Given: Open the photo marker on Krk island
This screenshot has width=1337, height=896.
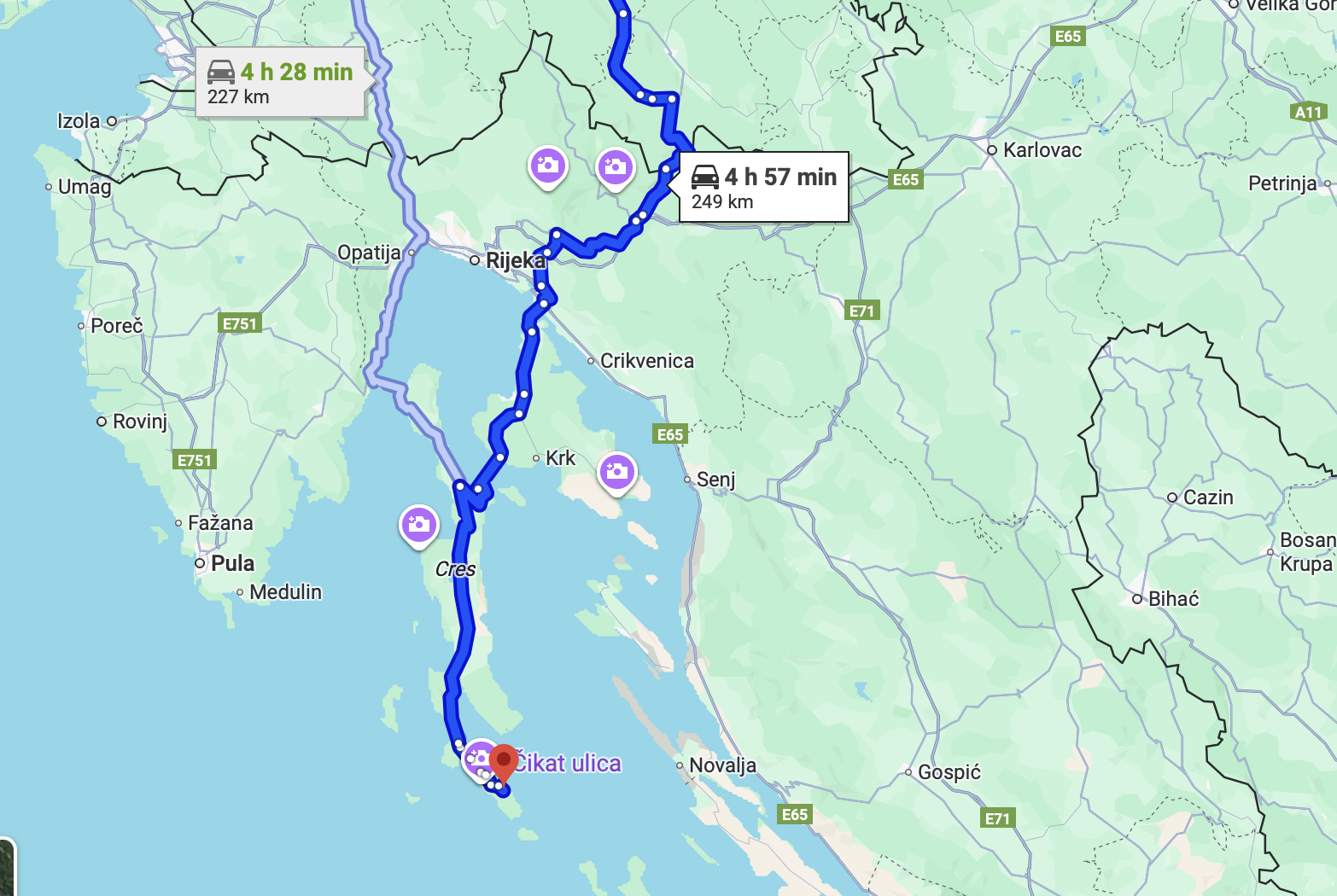Looking at the screenshot, I should click(x=617, y=474).
